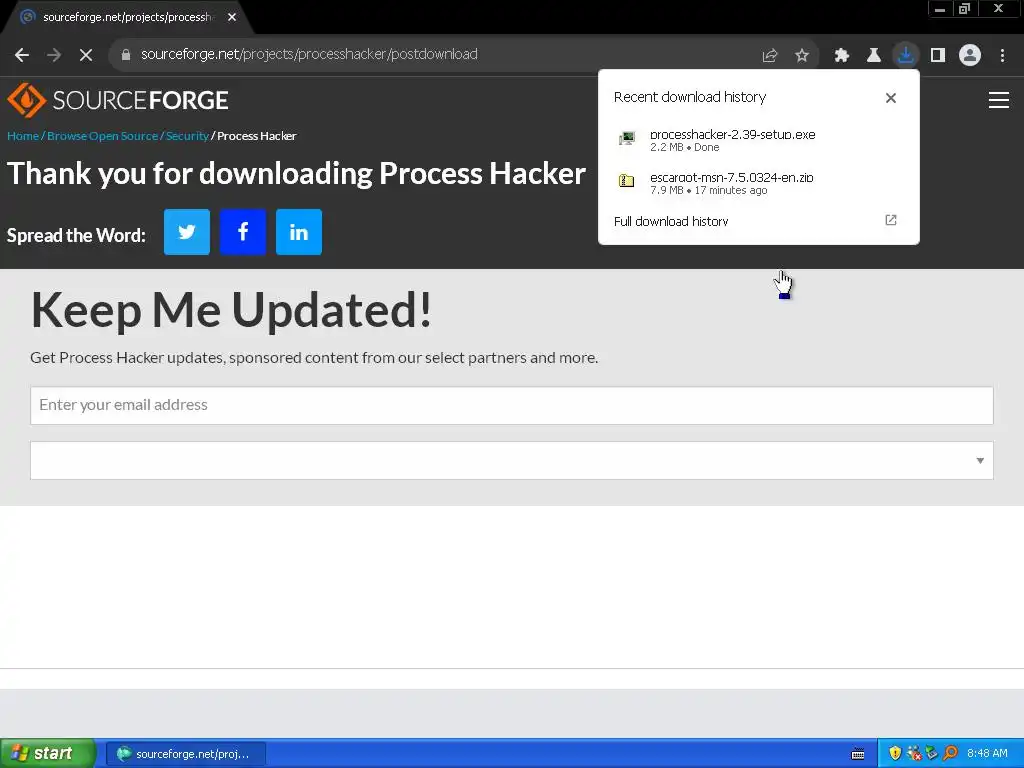1024x768 pixels.
Task: Open the extensions puzzle icon
Action: click(842, 56)
